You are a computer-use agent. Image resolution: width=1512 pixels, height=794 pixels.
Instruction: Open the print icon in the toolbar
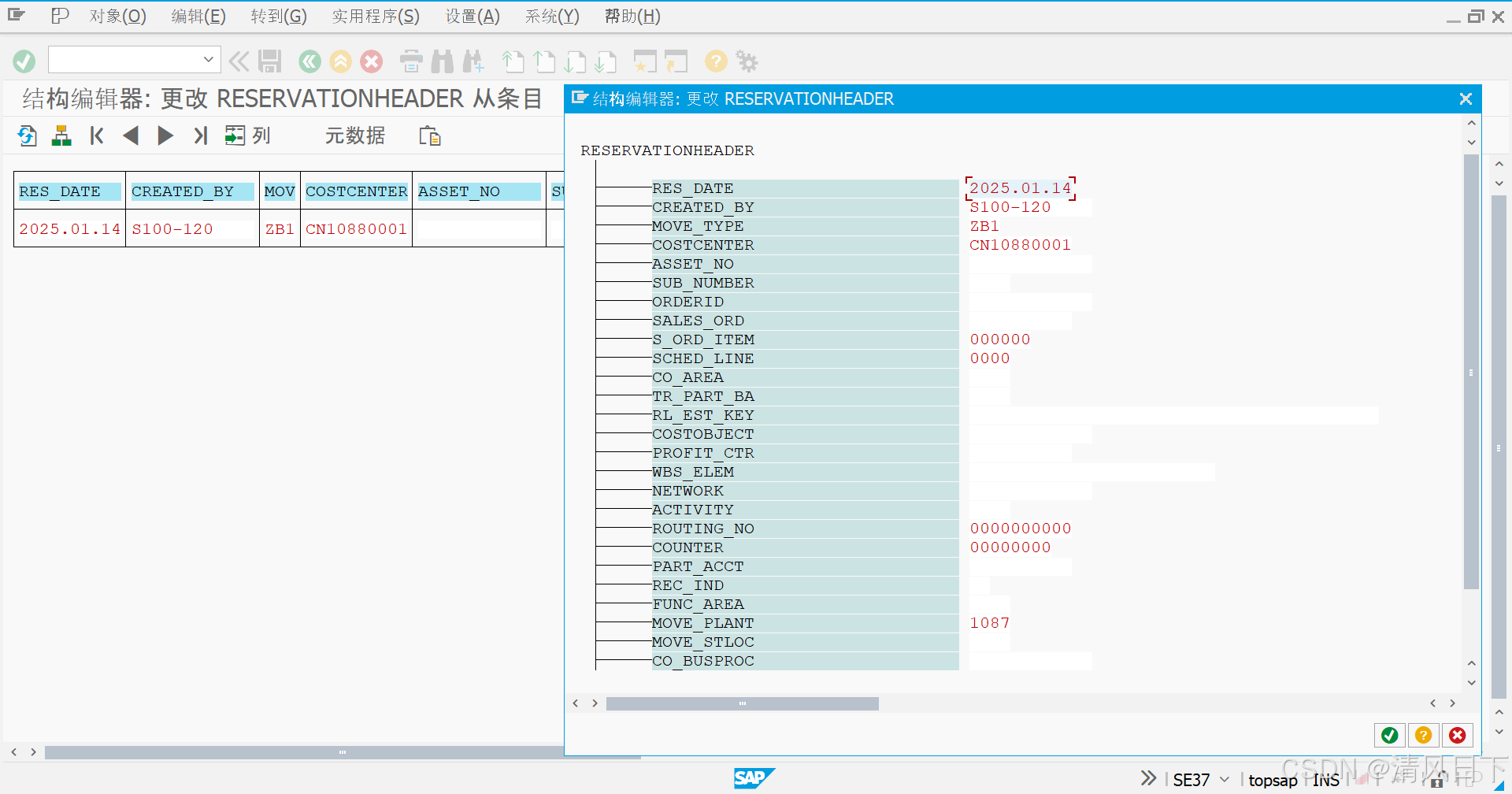pyautogui.click(x=410, y=61)
